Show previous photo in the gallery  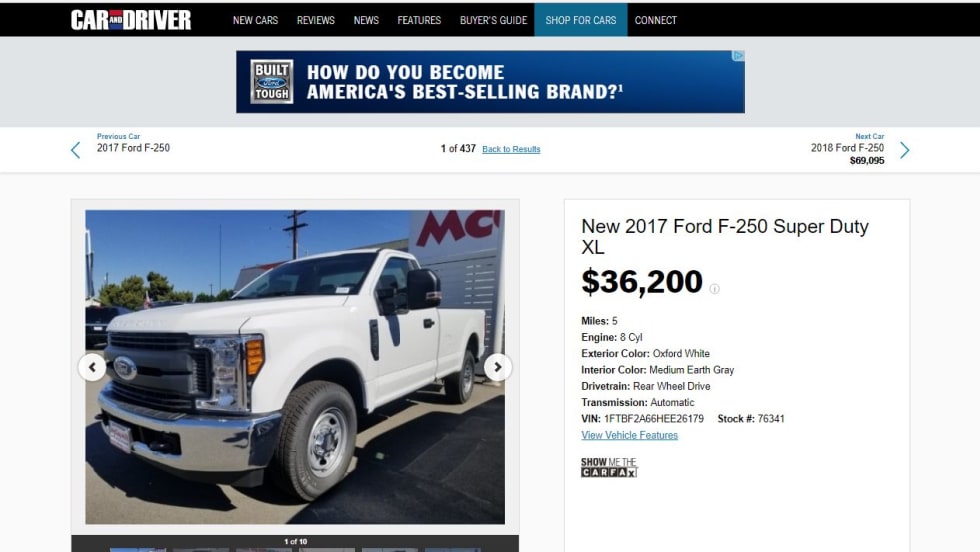click(x=92, y=367)
